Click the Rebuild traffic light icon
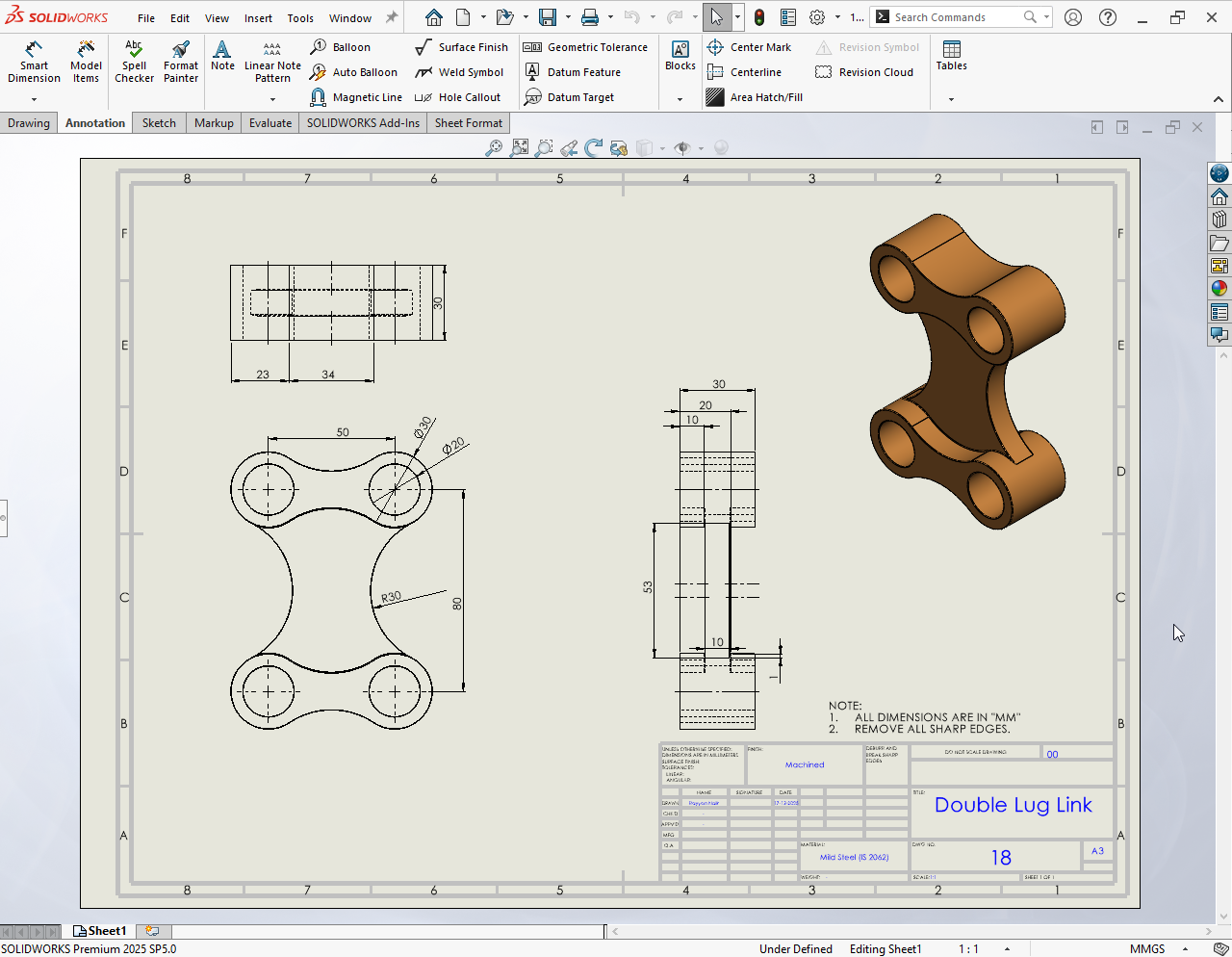Viewport: 1232px width, 957px height. click(759, 17)
